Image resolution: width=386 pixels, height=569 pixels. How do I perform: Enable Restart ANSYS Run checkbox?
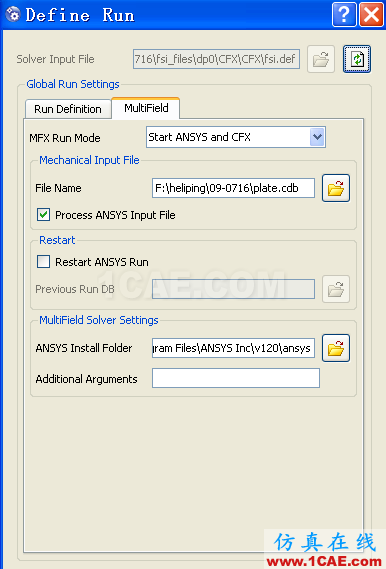point(44,262)
